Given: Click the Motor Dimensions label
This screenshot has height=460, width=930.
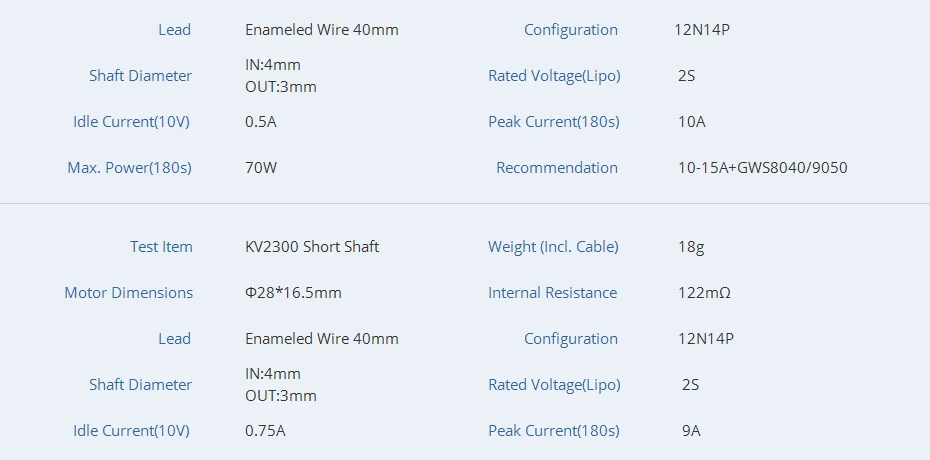Looking at the screenshot, I should coord(129,293).
